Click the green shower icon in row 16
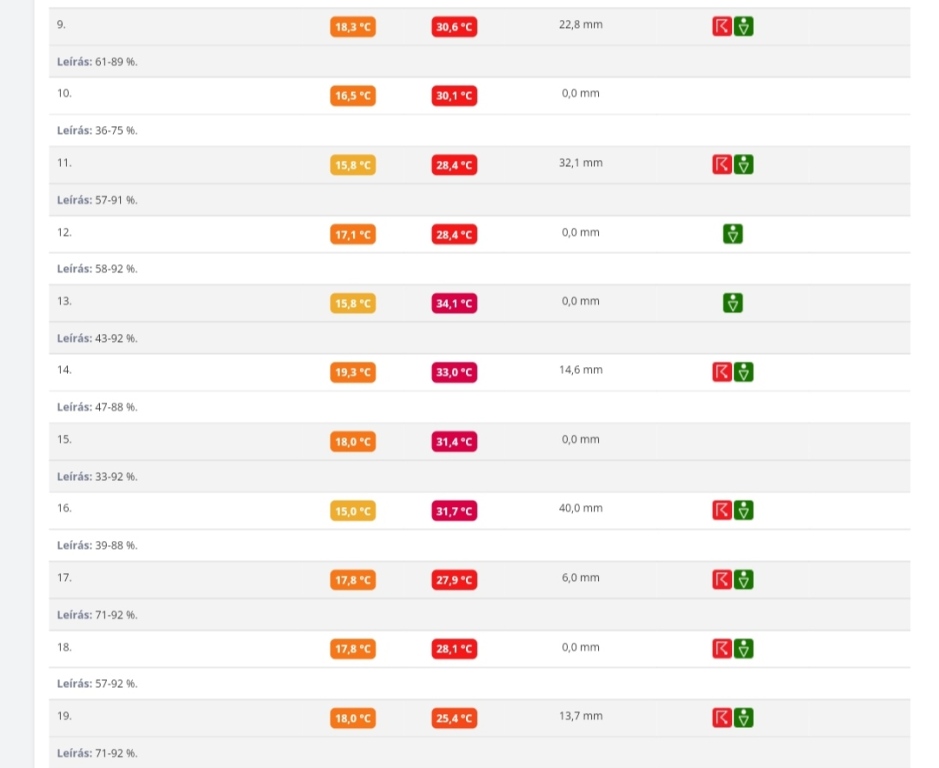939x768 pixels. click(x=743, y=510)
